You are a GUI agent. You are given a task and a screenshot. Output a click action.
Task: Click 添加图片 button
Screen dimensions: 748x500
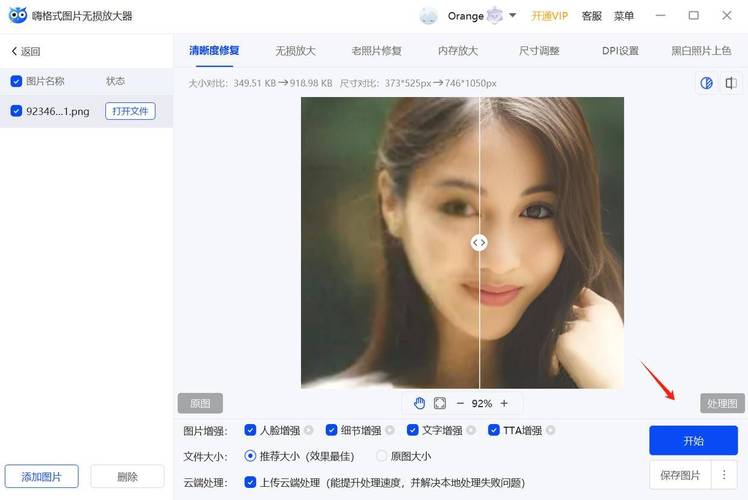coord(42,477)
